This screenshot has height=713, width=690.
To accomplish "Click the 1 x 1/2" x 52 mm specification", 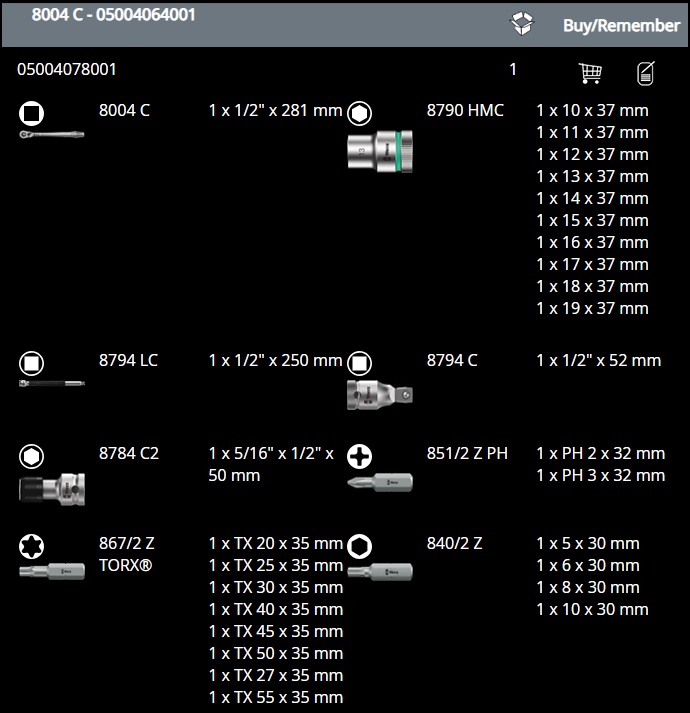I will click(x=599, y=361).
